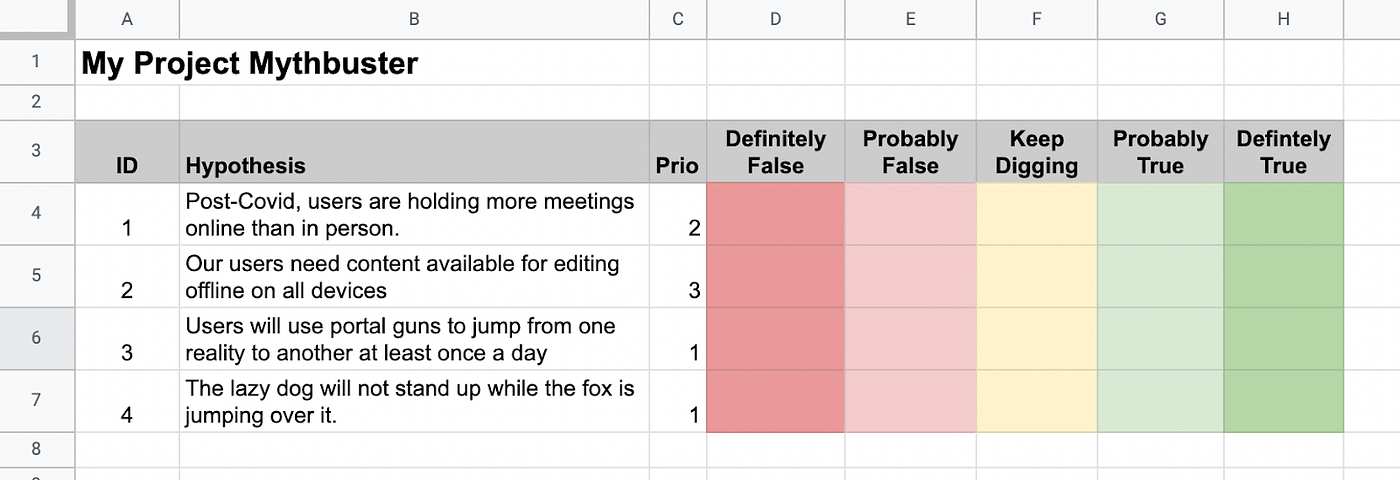Click the "Probably True" header cell

click(x=1160, y=152)
